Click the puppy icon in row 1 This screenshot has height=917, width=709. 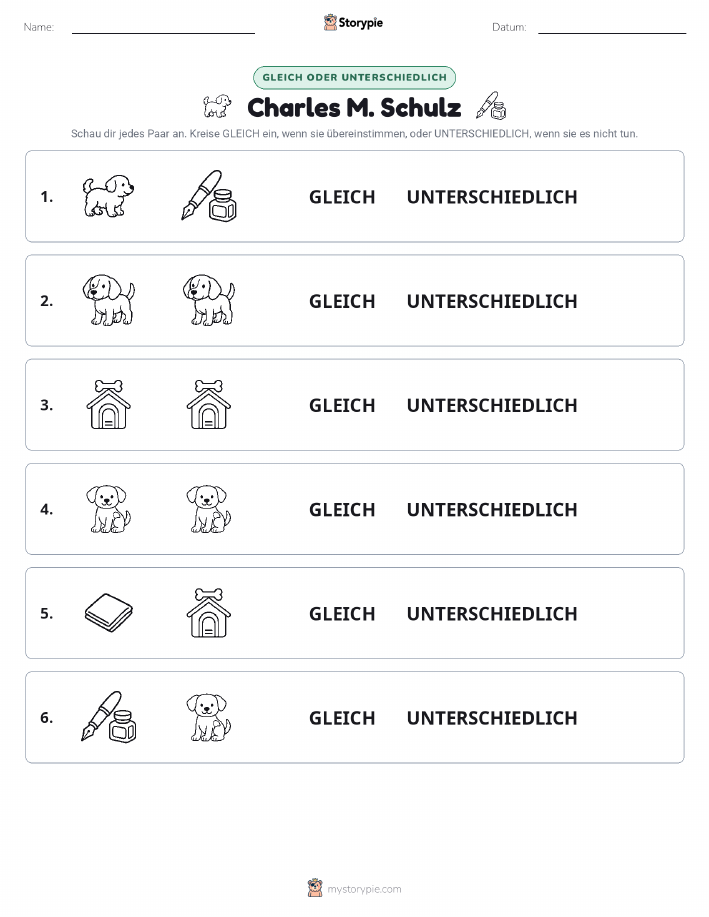[108, 196]
